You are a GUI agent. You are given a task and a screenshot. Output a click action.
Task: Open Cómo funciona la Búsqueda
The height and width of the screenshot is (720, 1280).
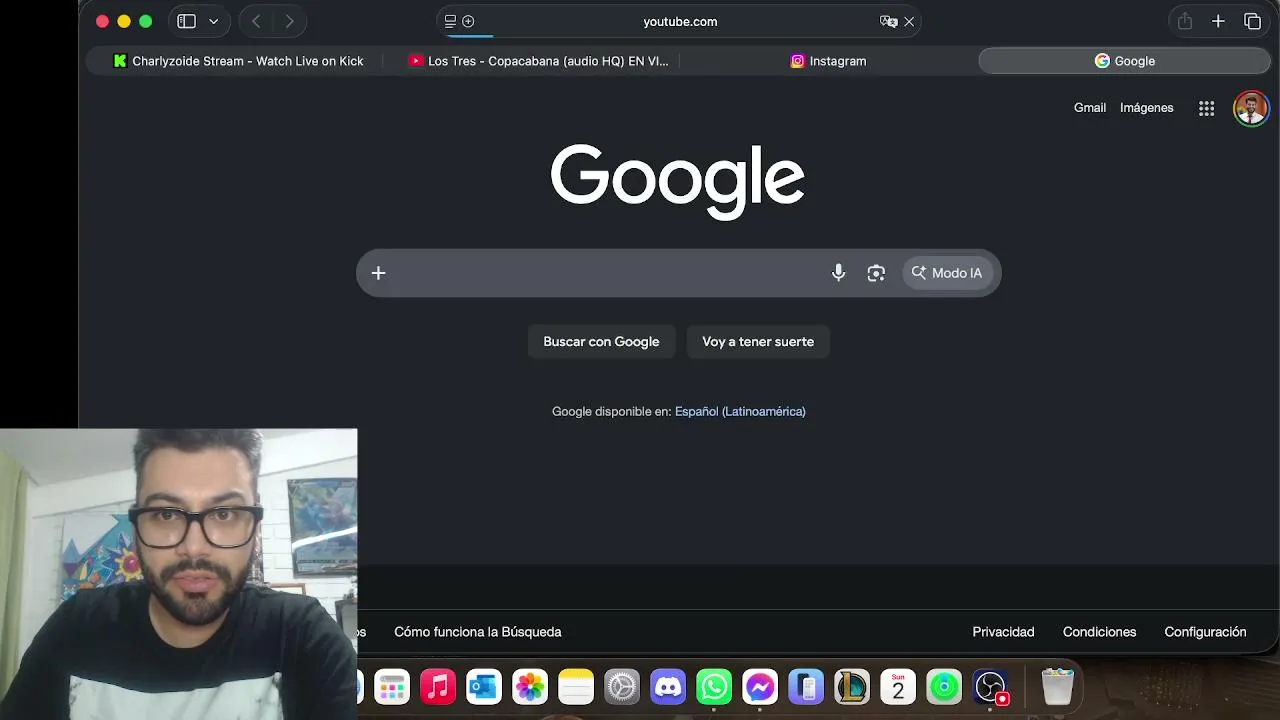(x=478, y=632)
